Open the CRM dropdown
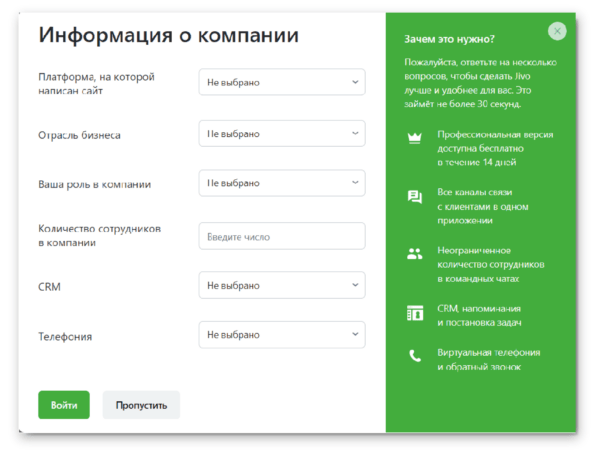Screen dimensions: 600x454 (282, 285)
